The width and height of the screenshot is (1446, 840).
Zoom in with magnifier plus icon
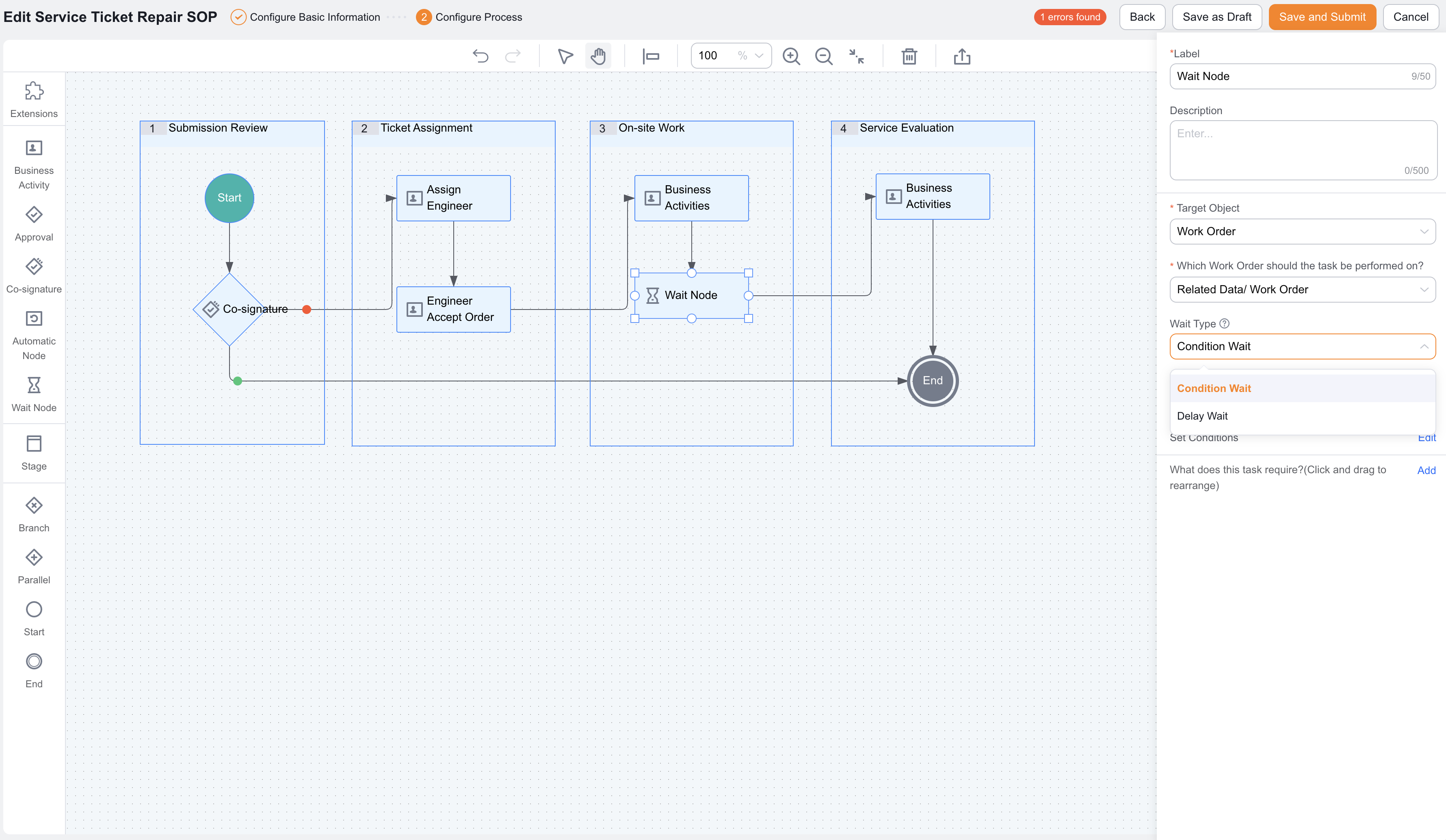click(x=791, y=56)
